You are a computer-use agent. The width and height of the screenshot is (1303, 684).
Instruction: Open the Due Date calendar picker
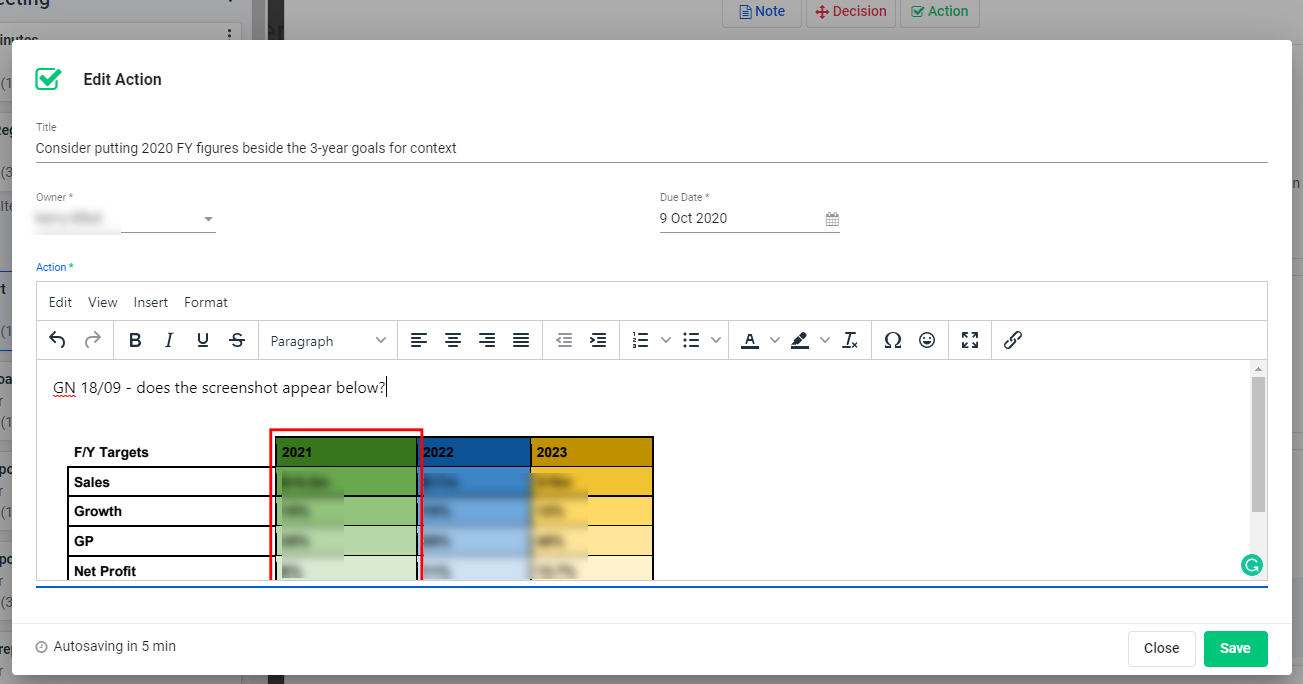tap(832, 219)
